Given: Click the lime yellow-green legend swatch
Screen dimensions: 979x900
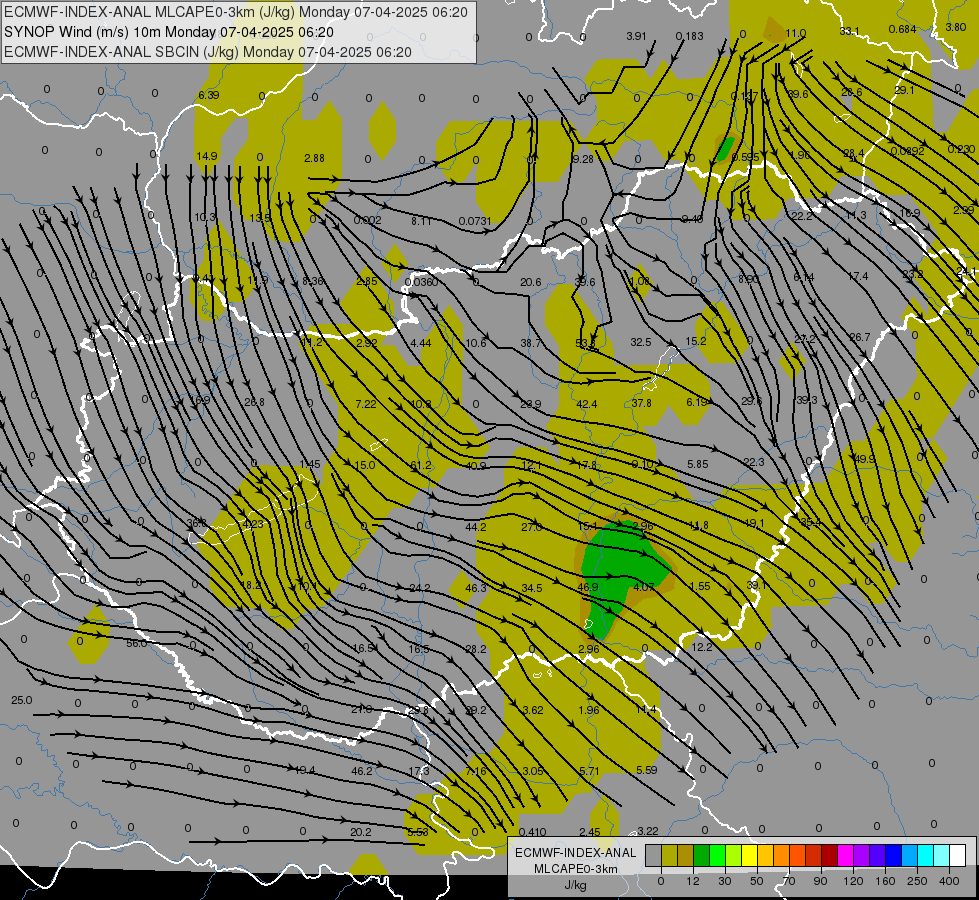Looking at the screenshot, I should (x=733, y=855).
